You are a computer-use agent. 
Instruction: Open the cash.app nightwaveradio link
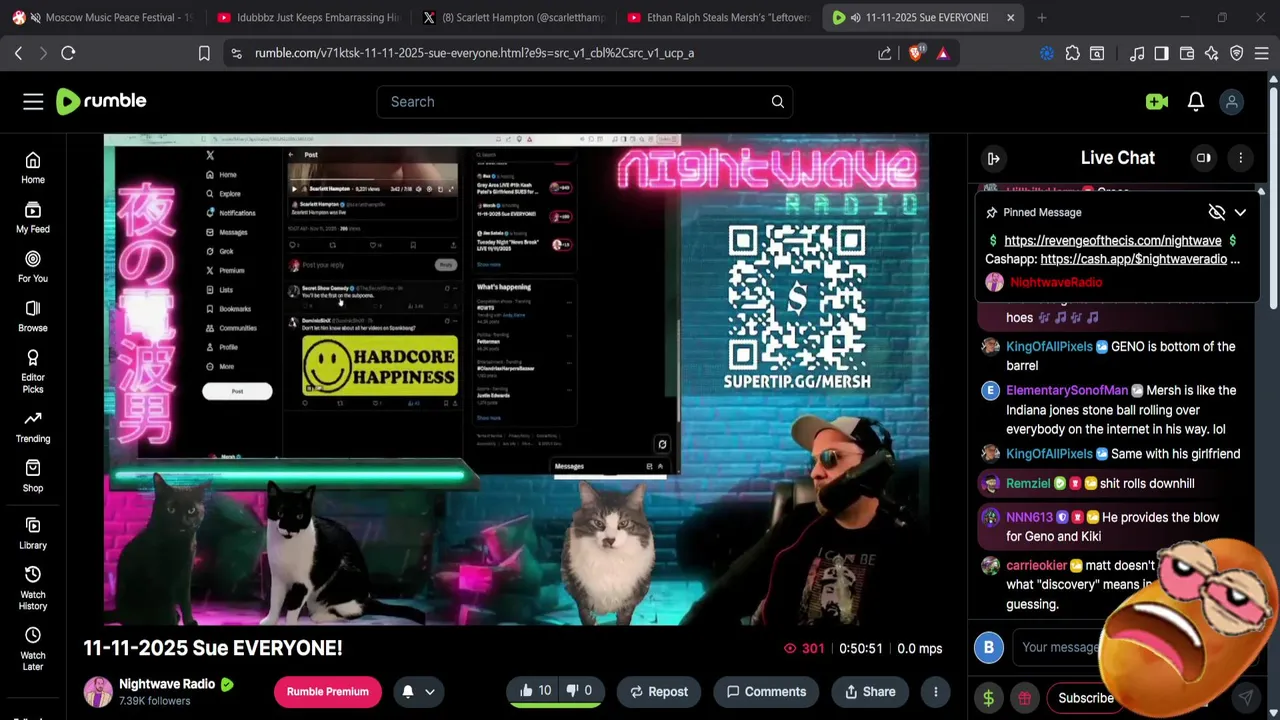pyautogui.click(x=1133, y=259)
